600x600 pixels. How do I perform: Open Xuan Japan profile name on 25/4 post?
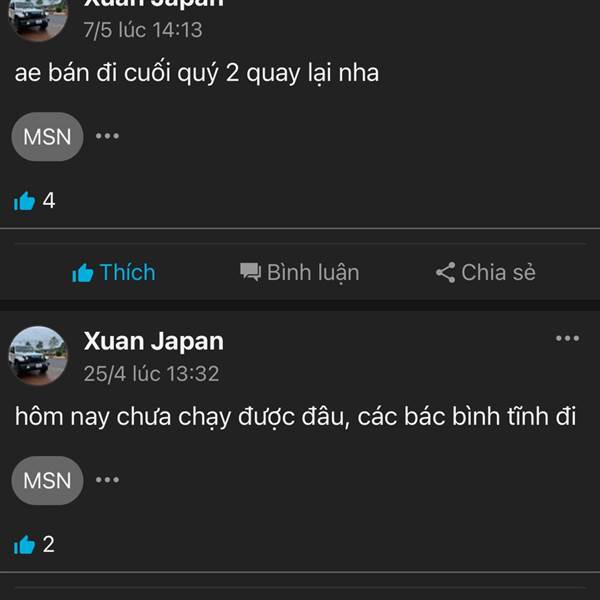pos(154,341)
